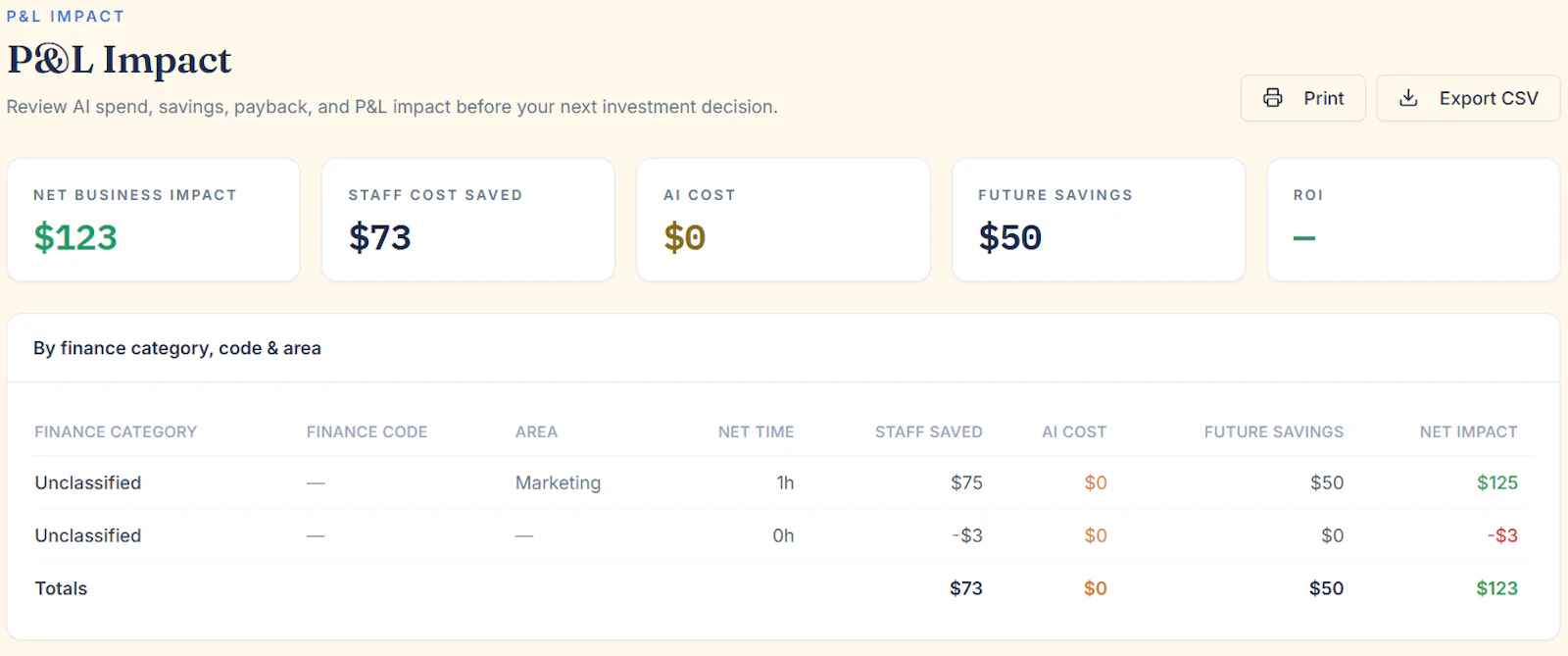Click the 1h net time cell
The width and height of the screenshot is (1568, 656).
tap(785, 482)
